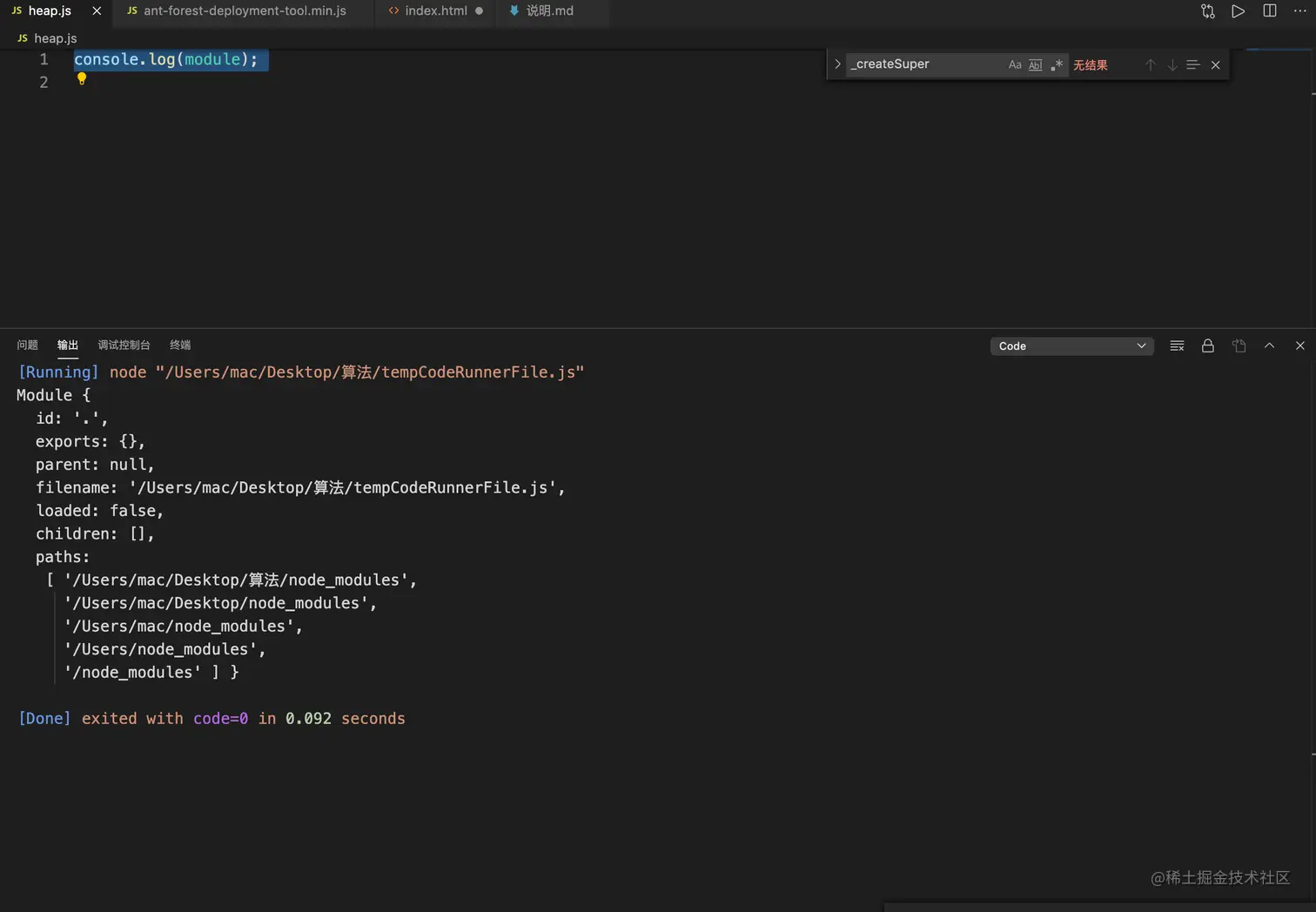Open the editor's more actions ellipsis
The height and width of the screenshot is (912, 1316).
pyautogui.click(x=1300, y=11)
